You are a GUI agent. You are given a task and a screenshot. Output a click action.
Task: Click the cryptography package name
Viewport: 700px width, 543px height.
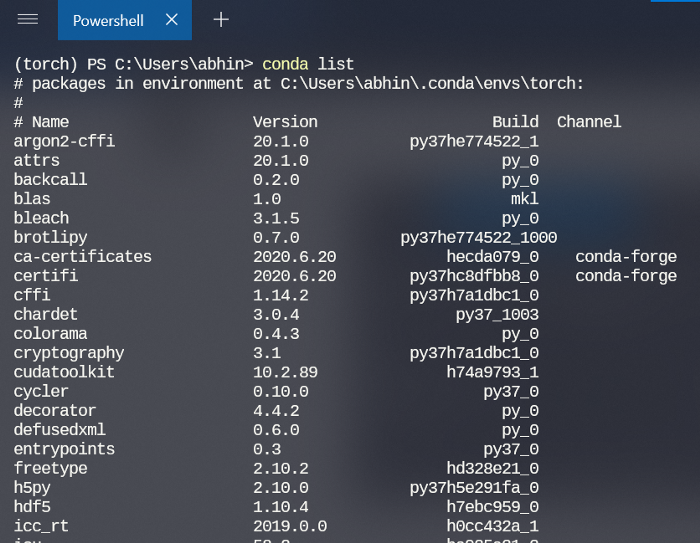pos(69,353)
